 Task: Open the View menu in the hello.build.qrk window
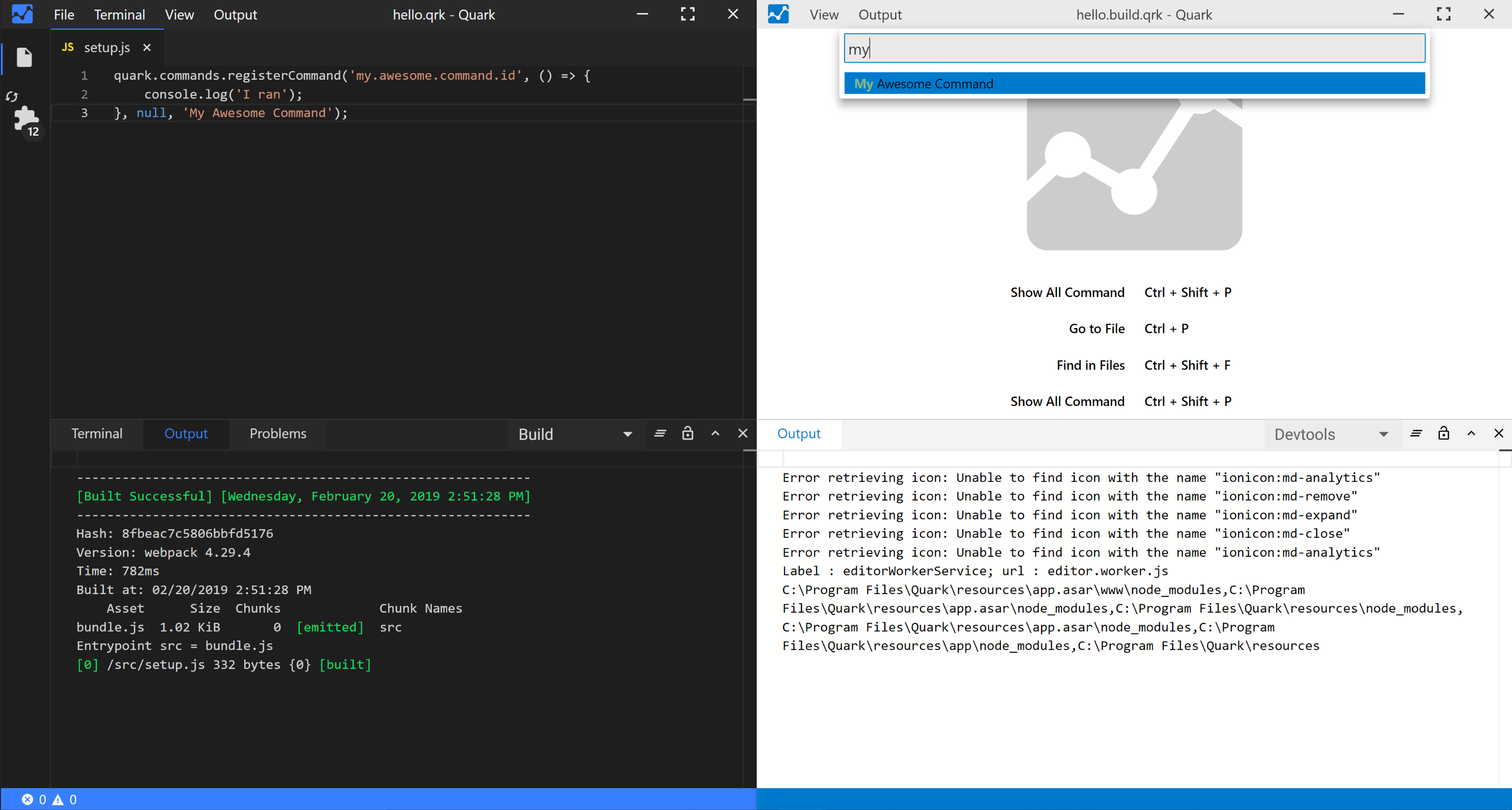(824, 15)
